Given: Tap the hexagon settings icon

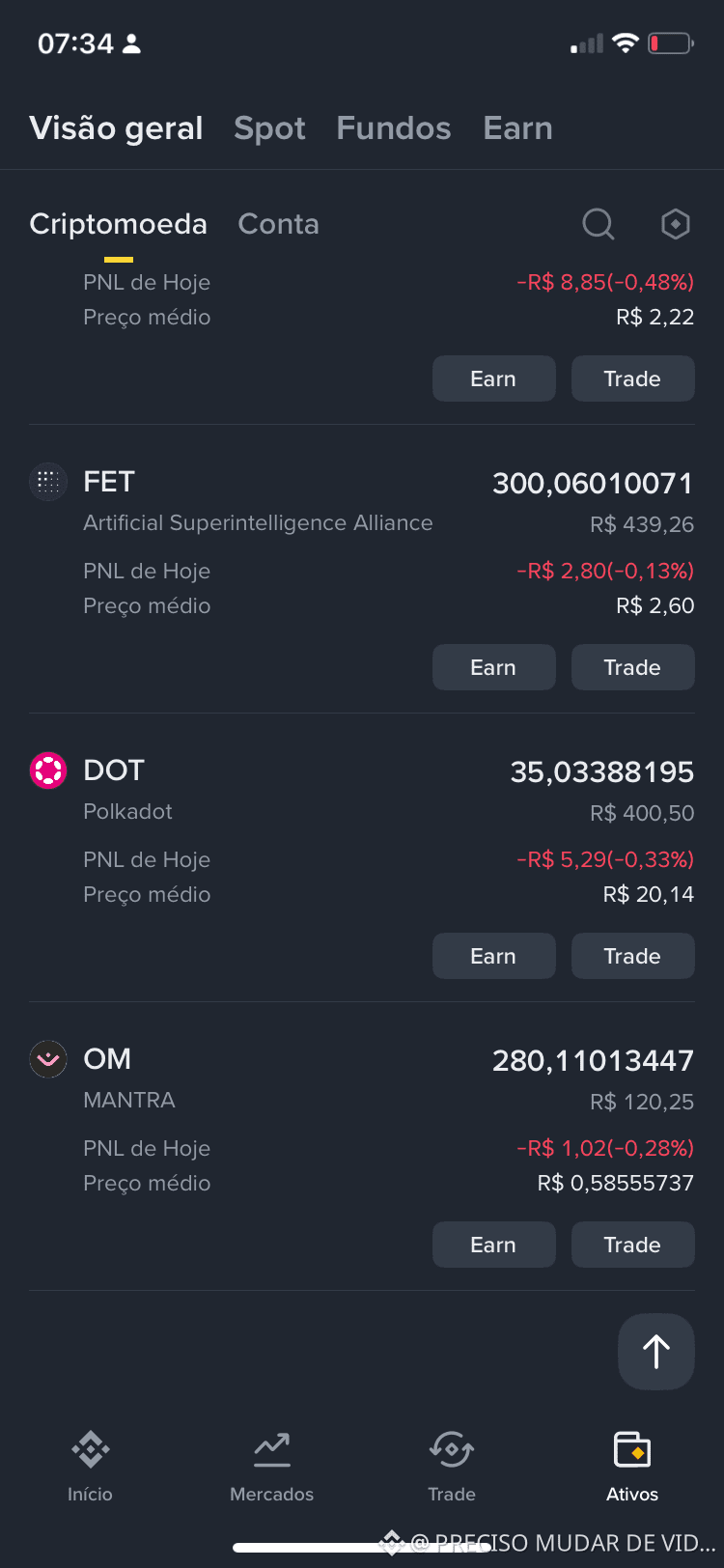Looking at the screenshot, I should pos(676,224).
